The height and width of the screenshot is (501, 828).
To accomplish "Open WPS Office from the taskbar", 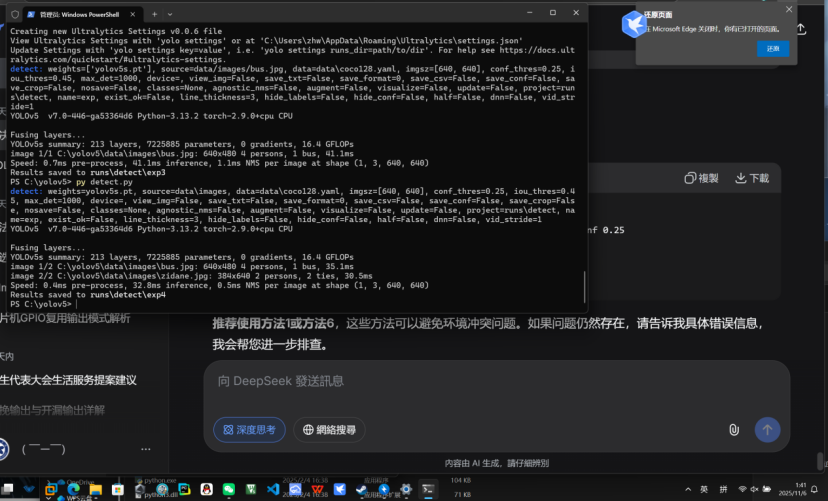I will (x=317, y=489).
